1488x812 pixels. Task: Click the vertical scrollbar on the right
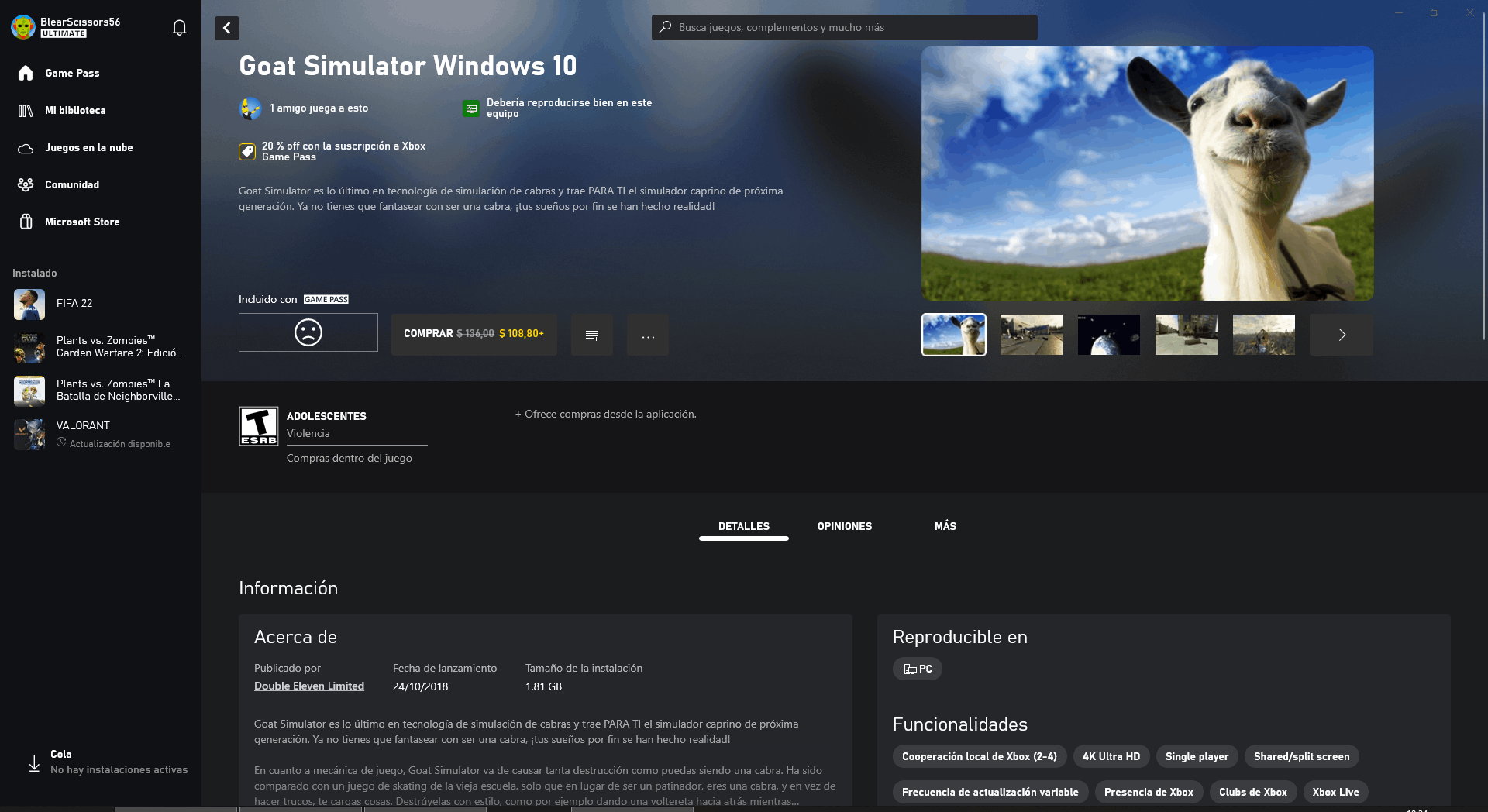point(1483,178)
